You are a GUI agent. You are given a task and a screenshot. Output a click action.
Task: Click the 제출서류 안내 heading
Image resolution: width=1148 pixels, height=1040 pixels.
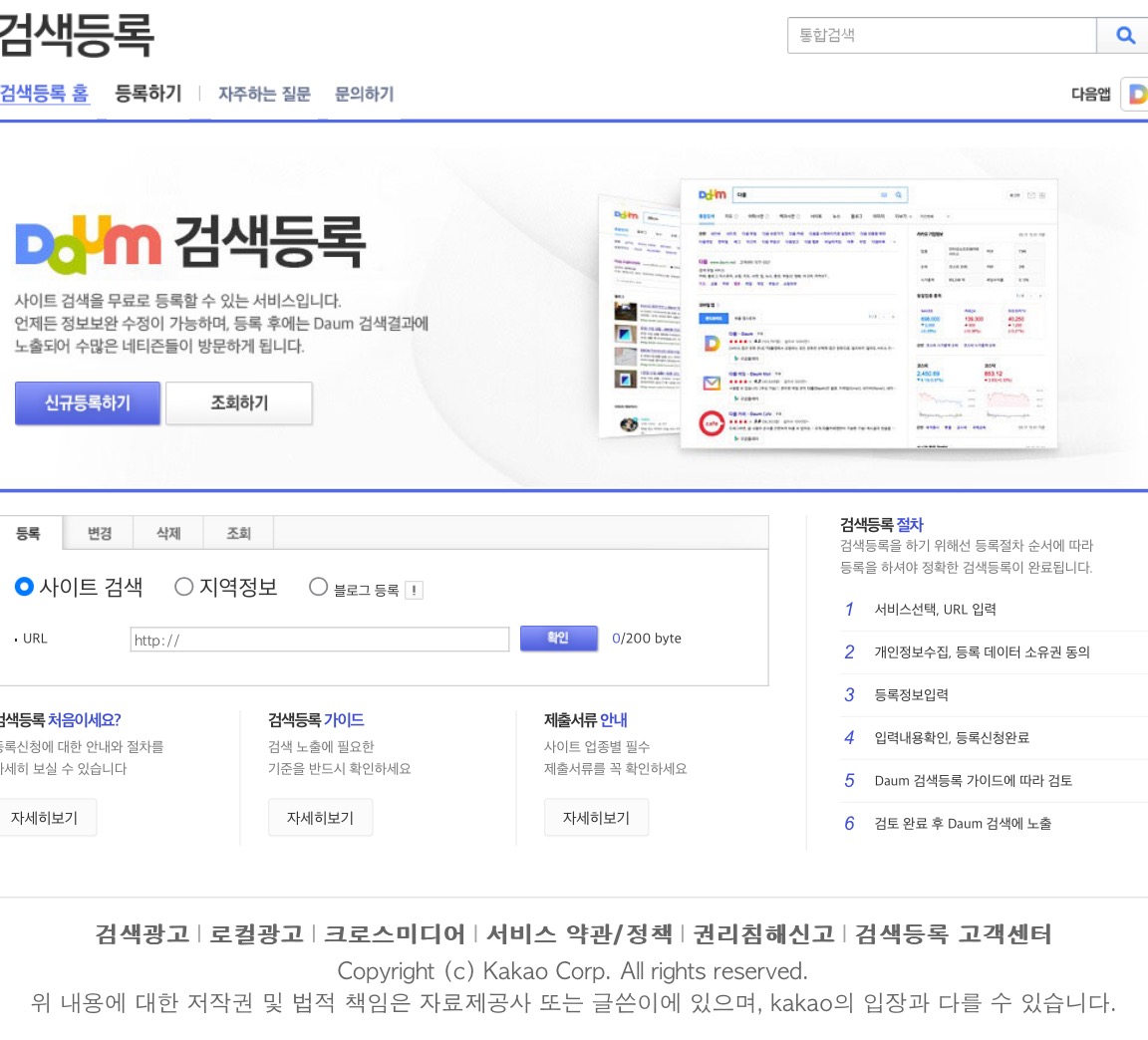click(x=586, y=720)
